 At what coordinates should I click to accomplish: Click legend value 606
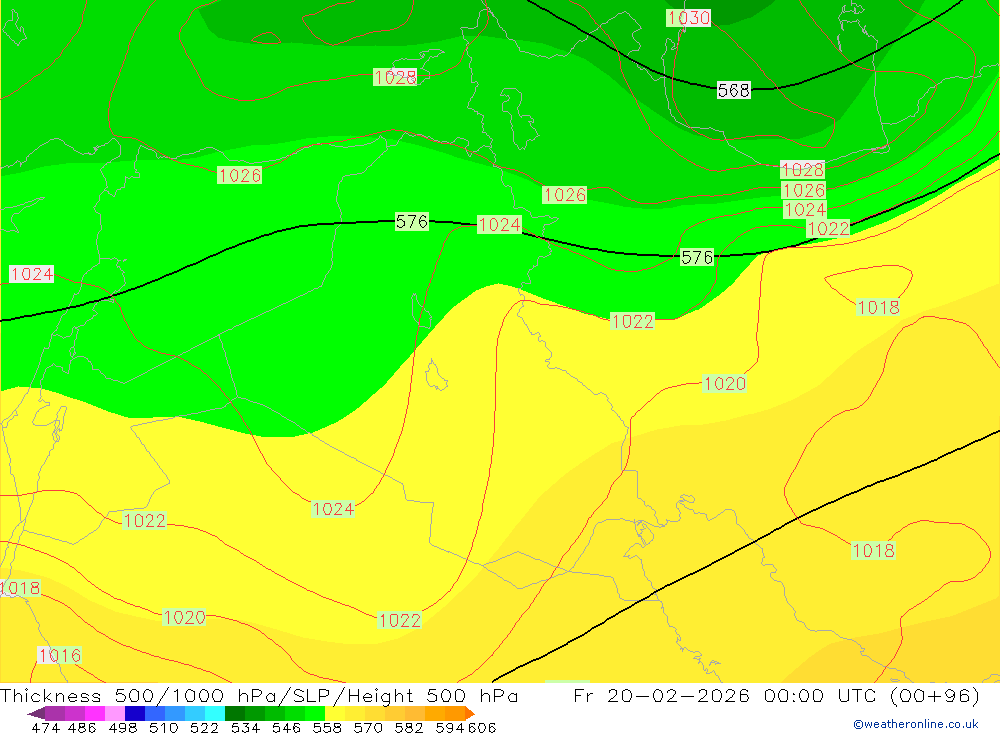click(481, 727)
